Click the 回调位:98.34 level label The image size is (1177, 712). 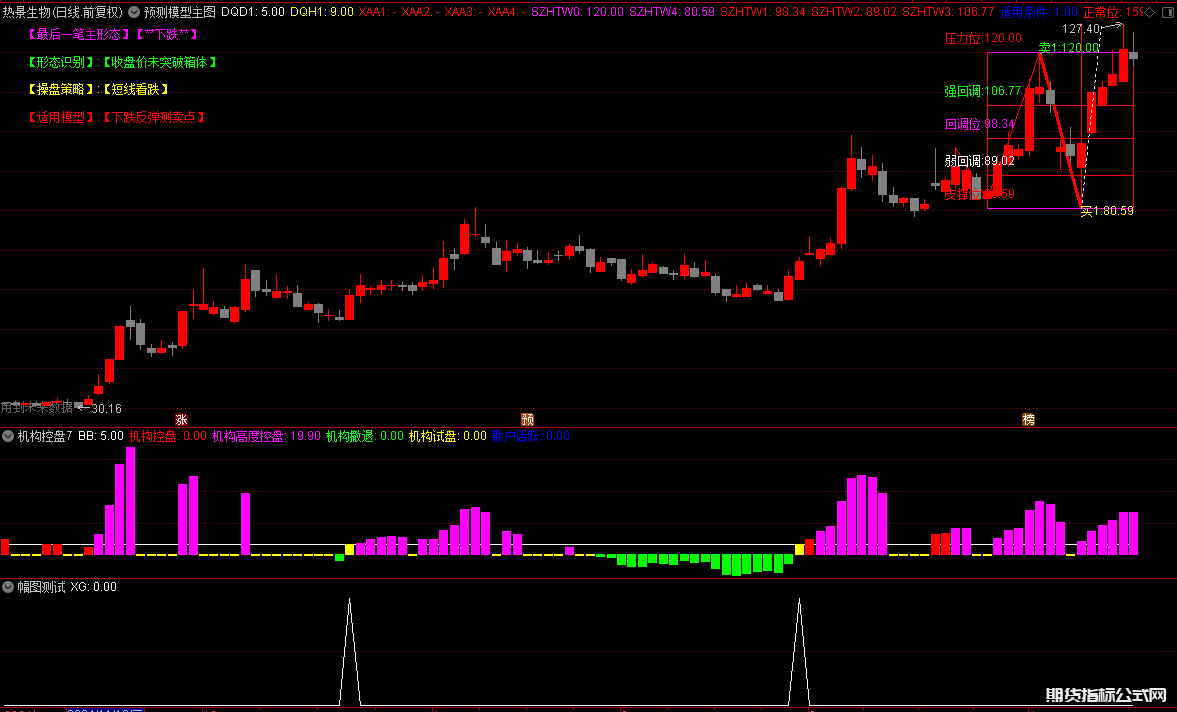980,124
